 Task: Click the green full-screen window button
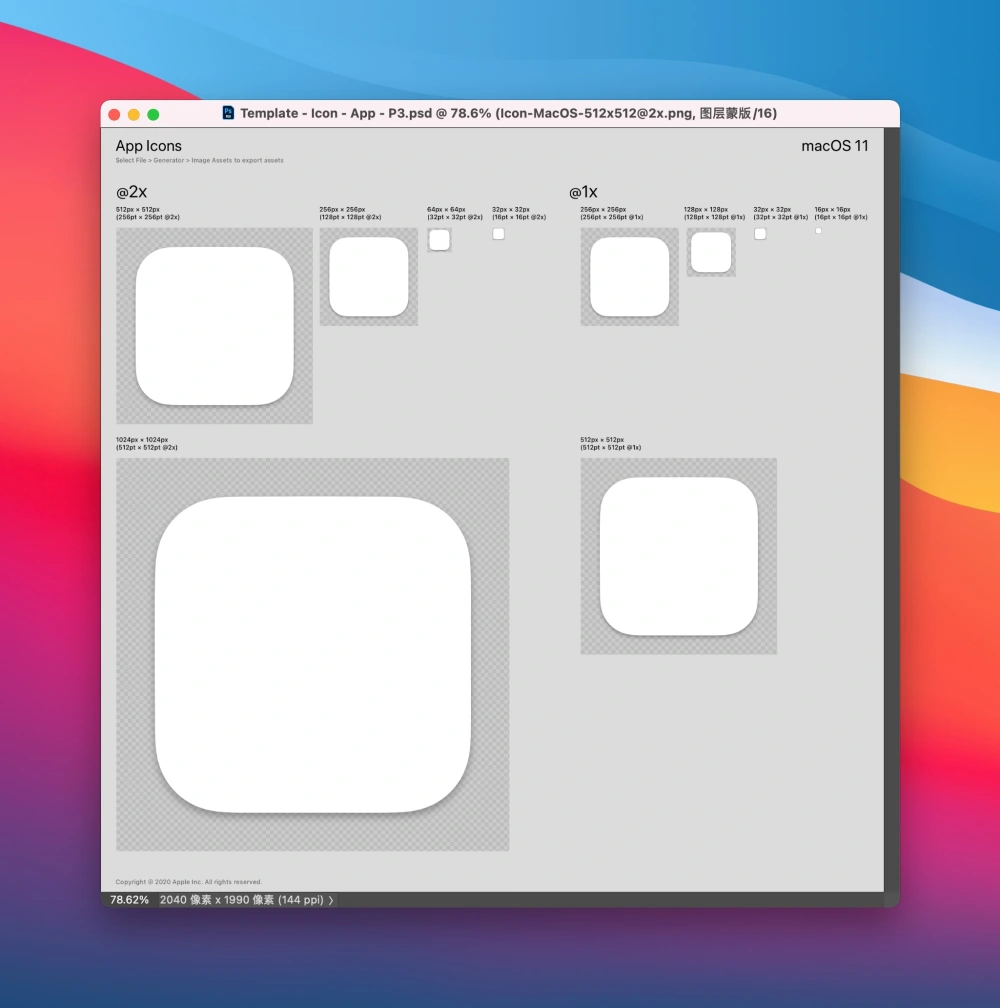tap(153, 114)
